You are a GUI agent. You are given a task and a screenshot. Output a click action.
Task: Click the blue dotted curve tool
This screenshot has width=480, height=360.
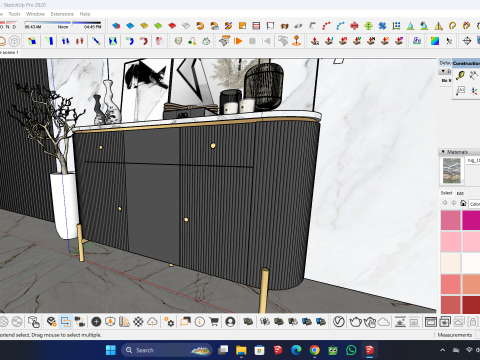[340, 26]
